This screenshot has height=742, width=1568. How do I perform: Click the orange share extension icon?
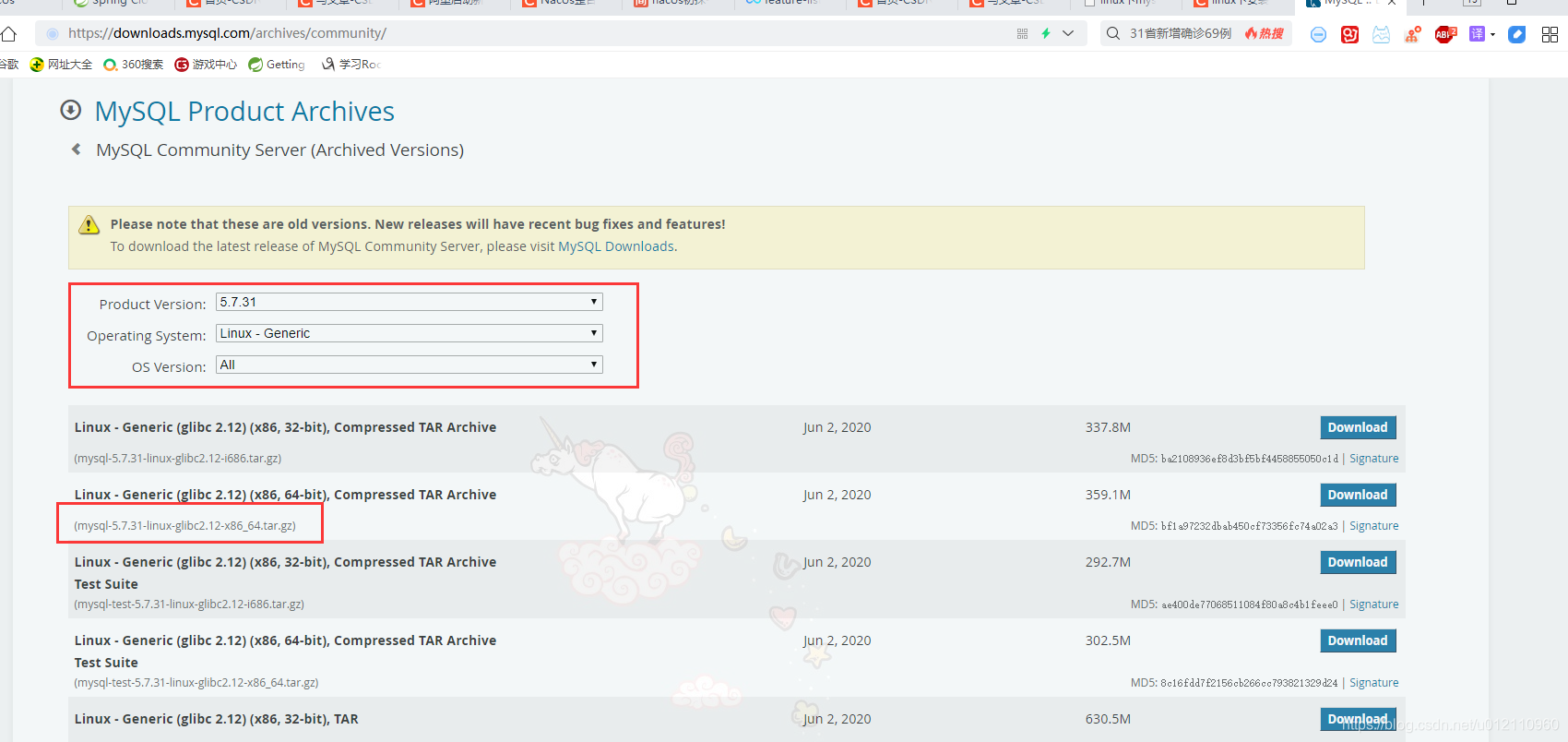[x=1412, y=34]
